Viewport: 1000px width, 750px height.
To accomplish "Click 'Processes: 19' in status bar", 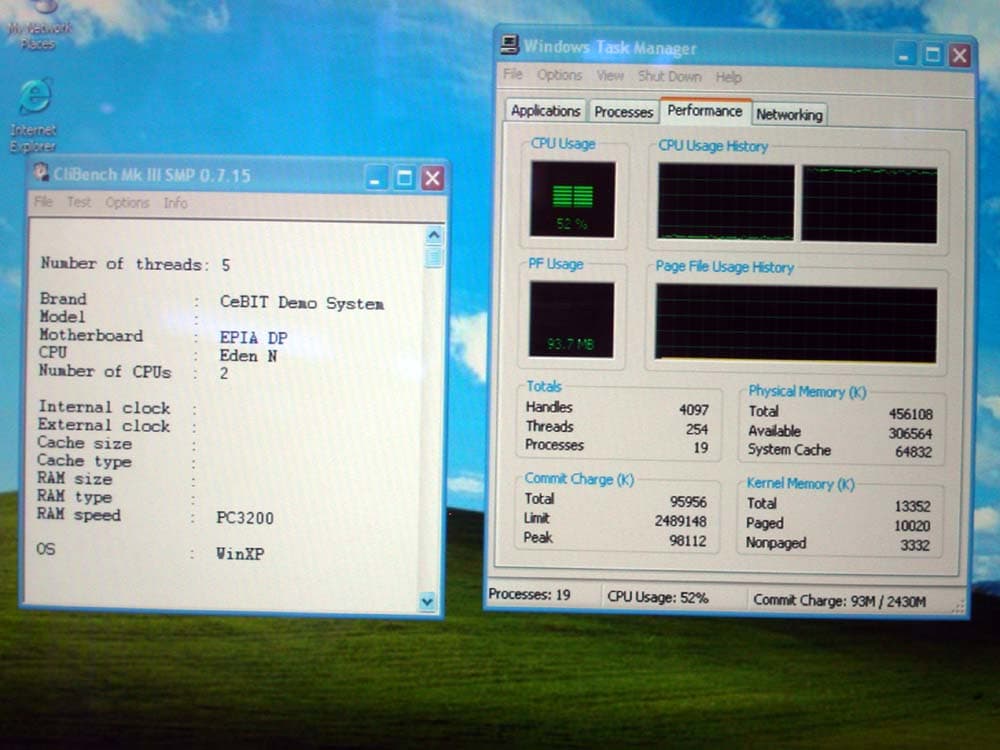I will pyautogui.click(x=529, y=594).
